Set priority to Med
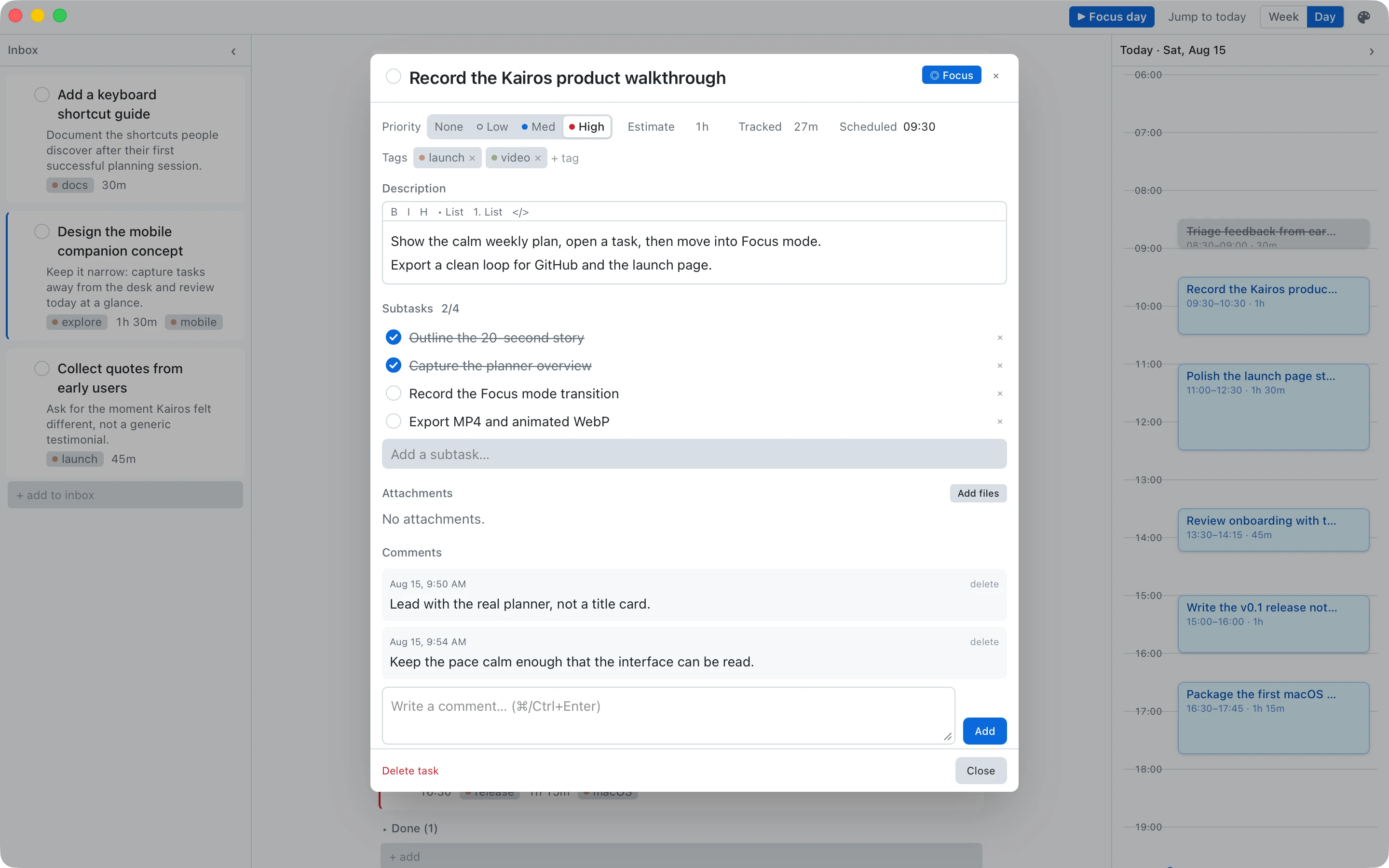 [538, 127]
